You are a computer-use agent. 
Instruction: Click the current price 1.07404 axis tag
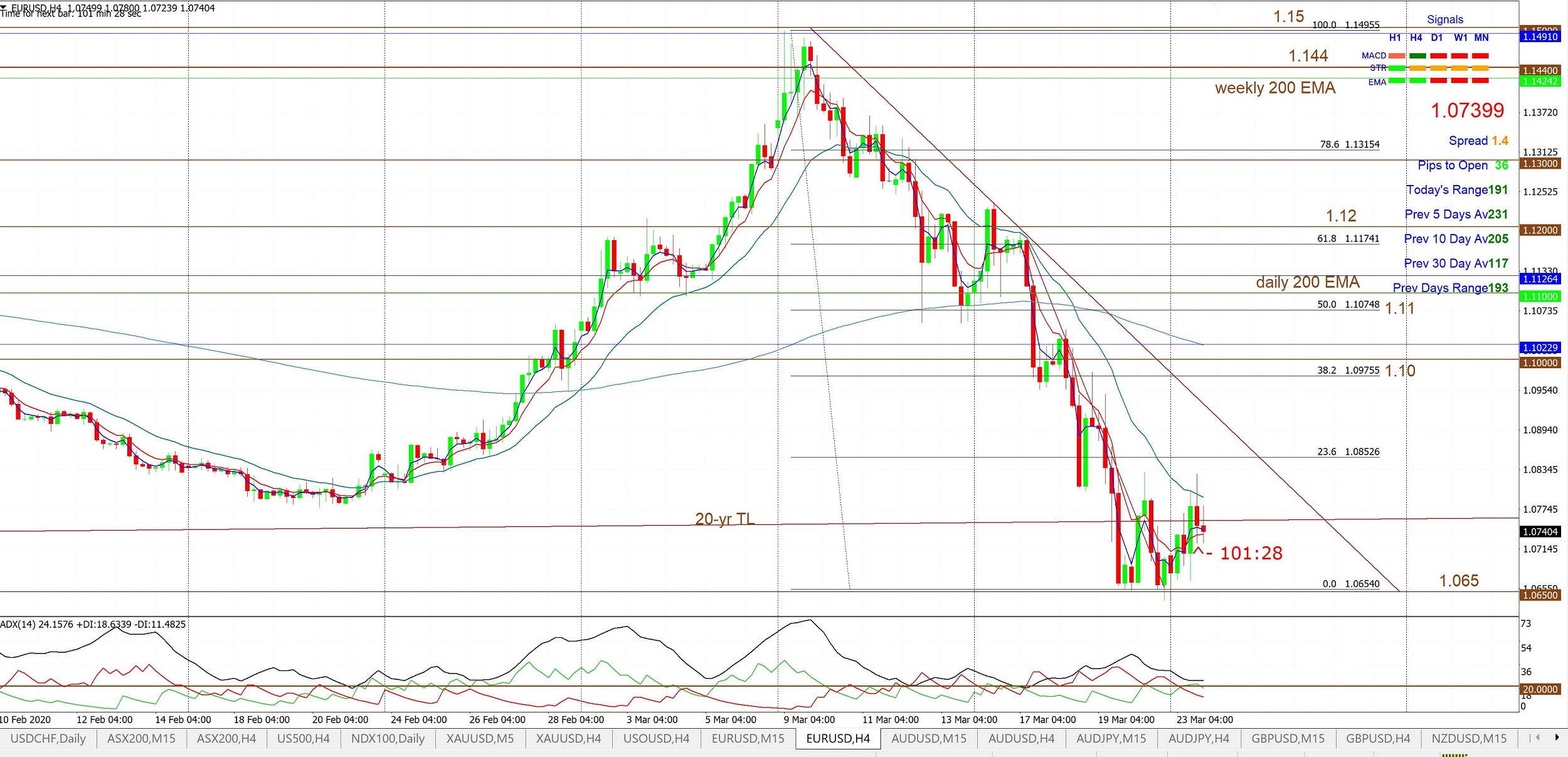pyautogui.click(x=1540, y=532)
